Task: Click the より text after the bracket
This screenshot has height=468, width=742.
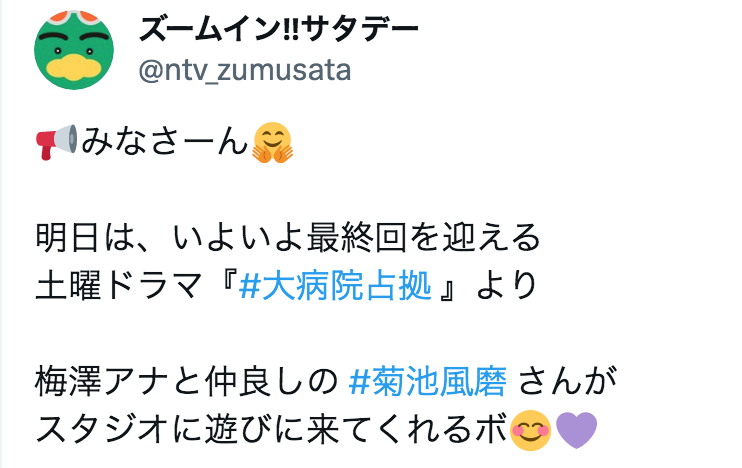Action: (x=507, y=286)
